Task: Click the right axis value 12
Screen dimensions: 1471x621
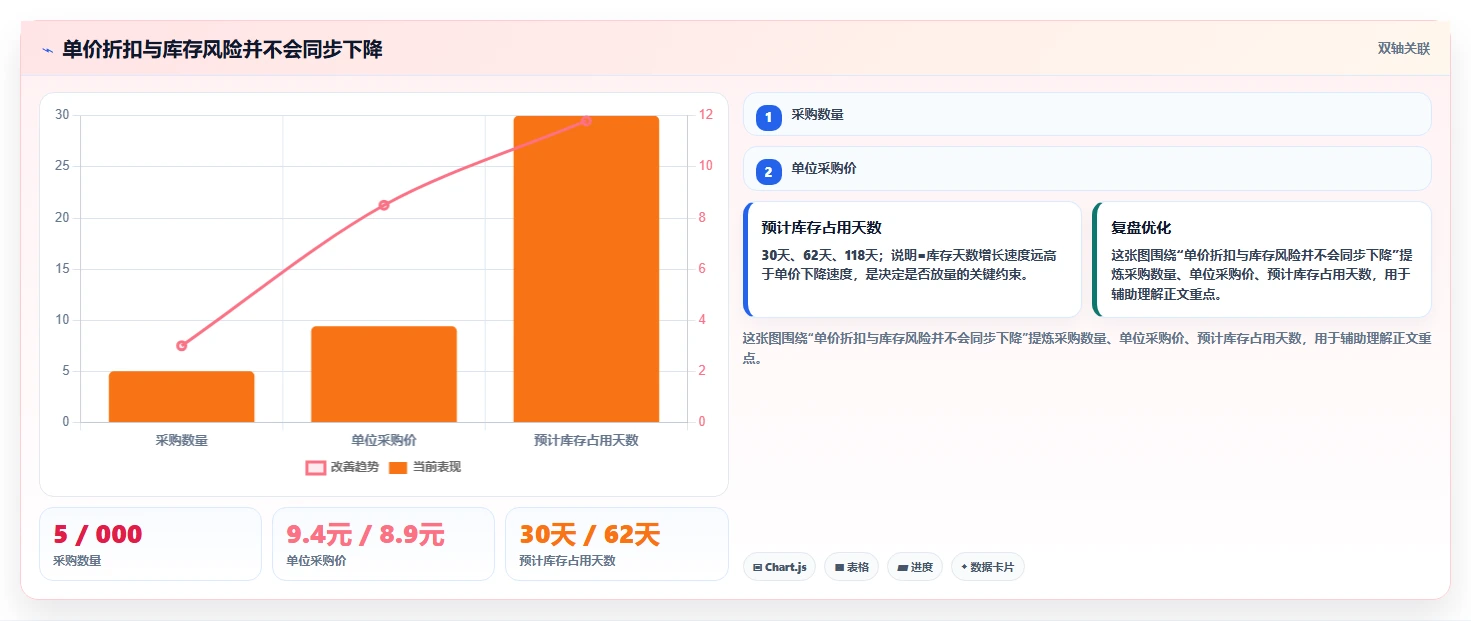Action: [705, 115]
